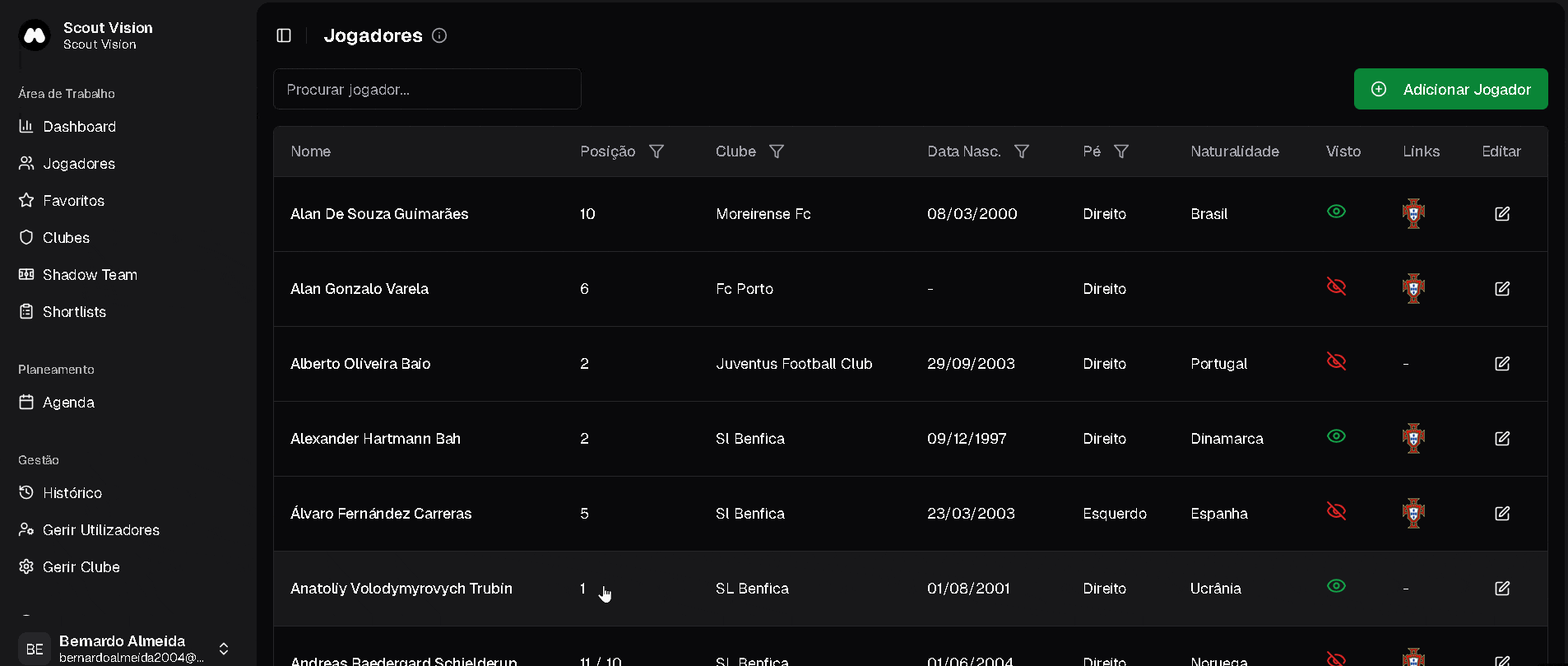The width and height of the screenshot is (1568, 666).
Task: Toggle seen eye for Alexander Hartmann Bah
Action: [x=1336, y=436]
